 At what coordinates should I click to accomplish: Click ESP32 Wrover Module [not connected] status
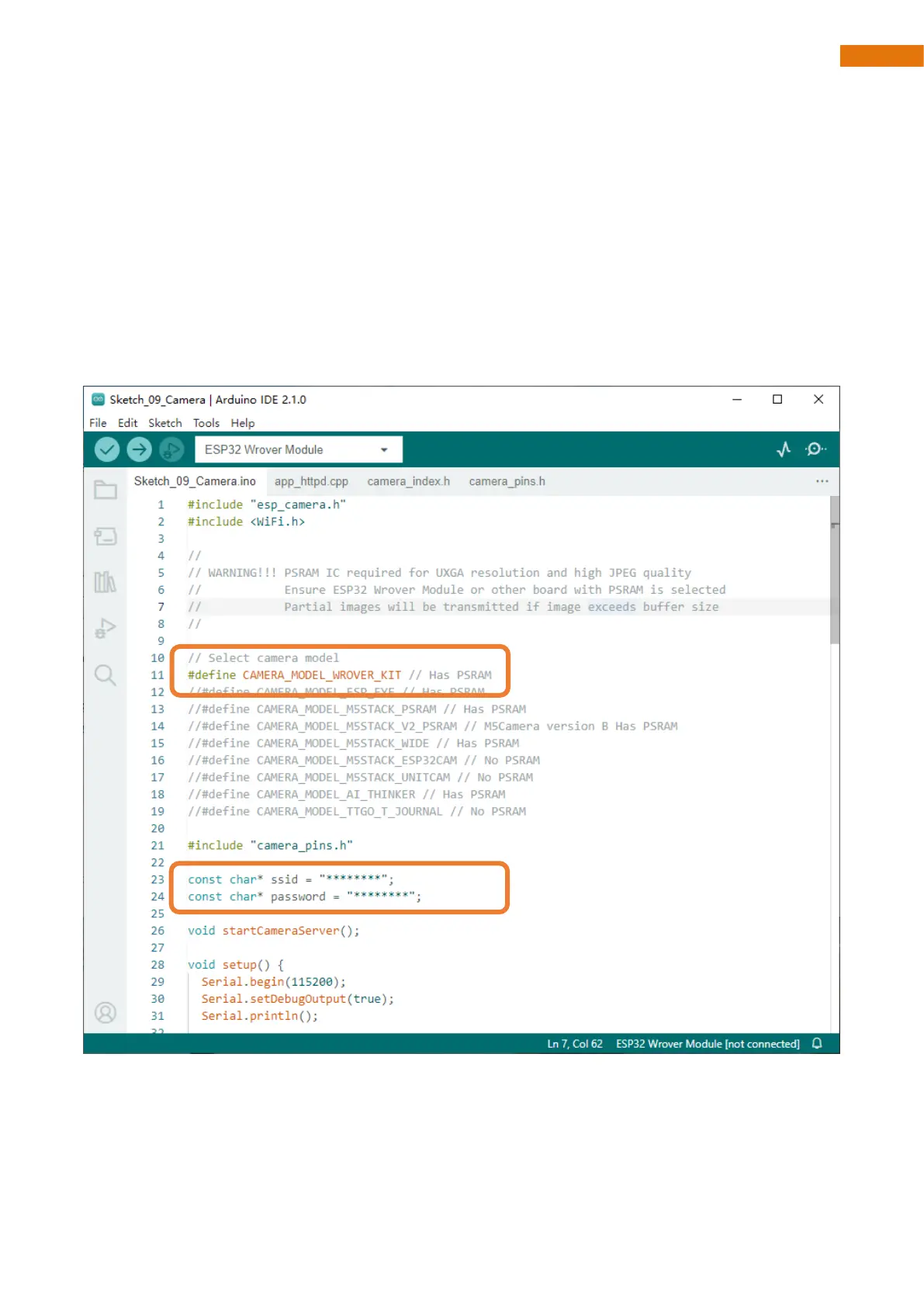click(708, 1044)
